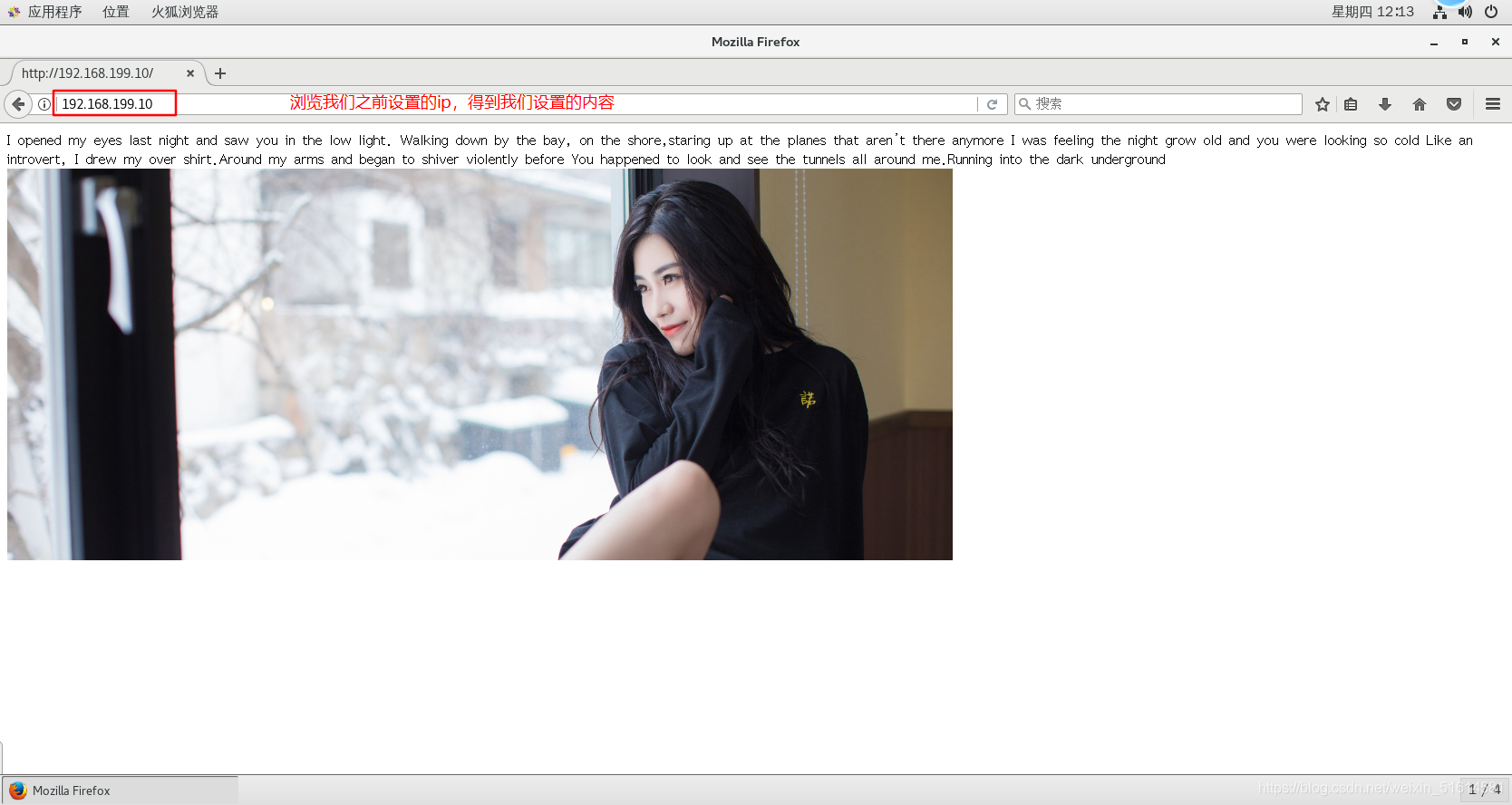The image size is (1512, 805).
Task: Show site information via the info icon
Action: tap(44, 104)
